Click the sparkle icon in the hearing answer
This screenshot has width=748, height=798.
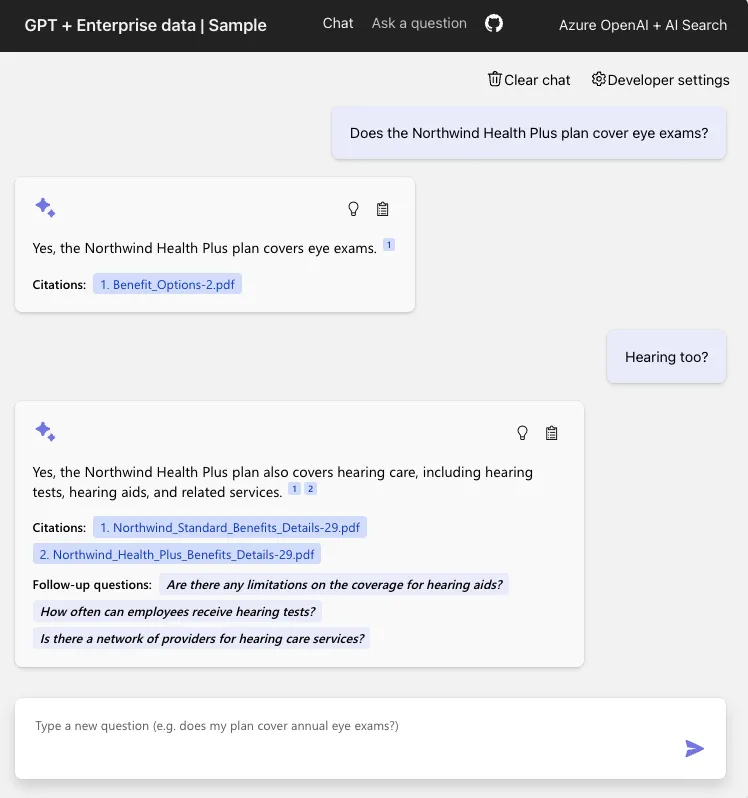coord(45,432)
